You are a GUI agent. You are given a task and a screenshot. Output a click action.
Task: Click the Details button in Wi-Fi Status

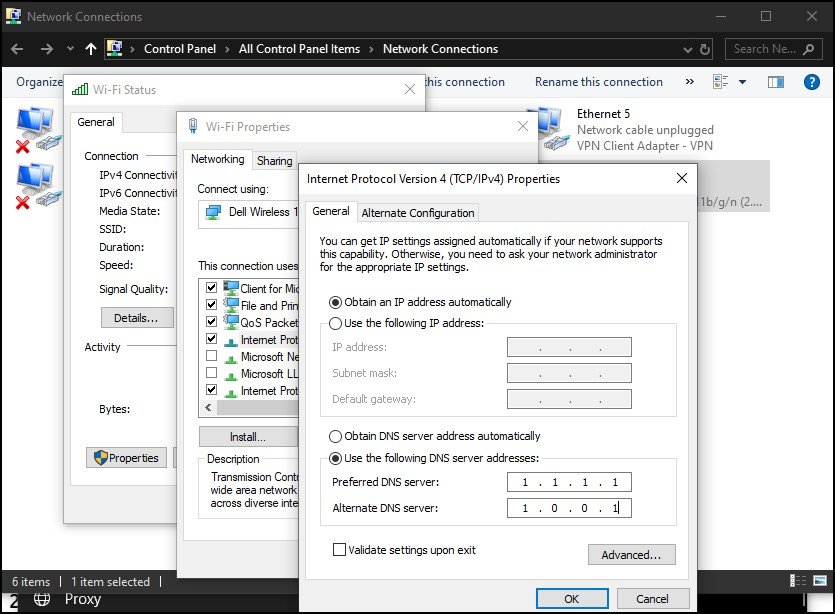click(137, 318)
